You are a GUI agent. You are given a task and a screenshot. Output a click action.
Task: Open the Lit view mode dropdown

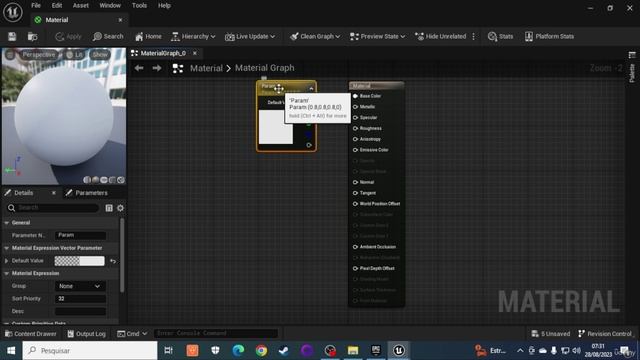[x=75, y=54]
